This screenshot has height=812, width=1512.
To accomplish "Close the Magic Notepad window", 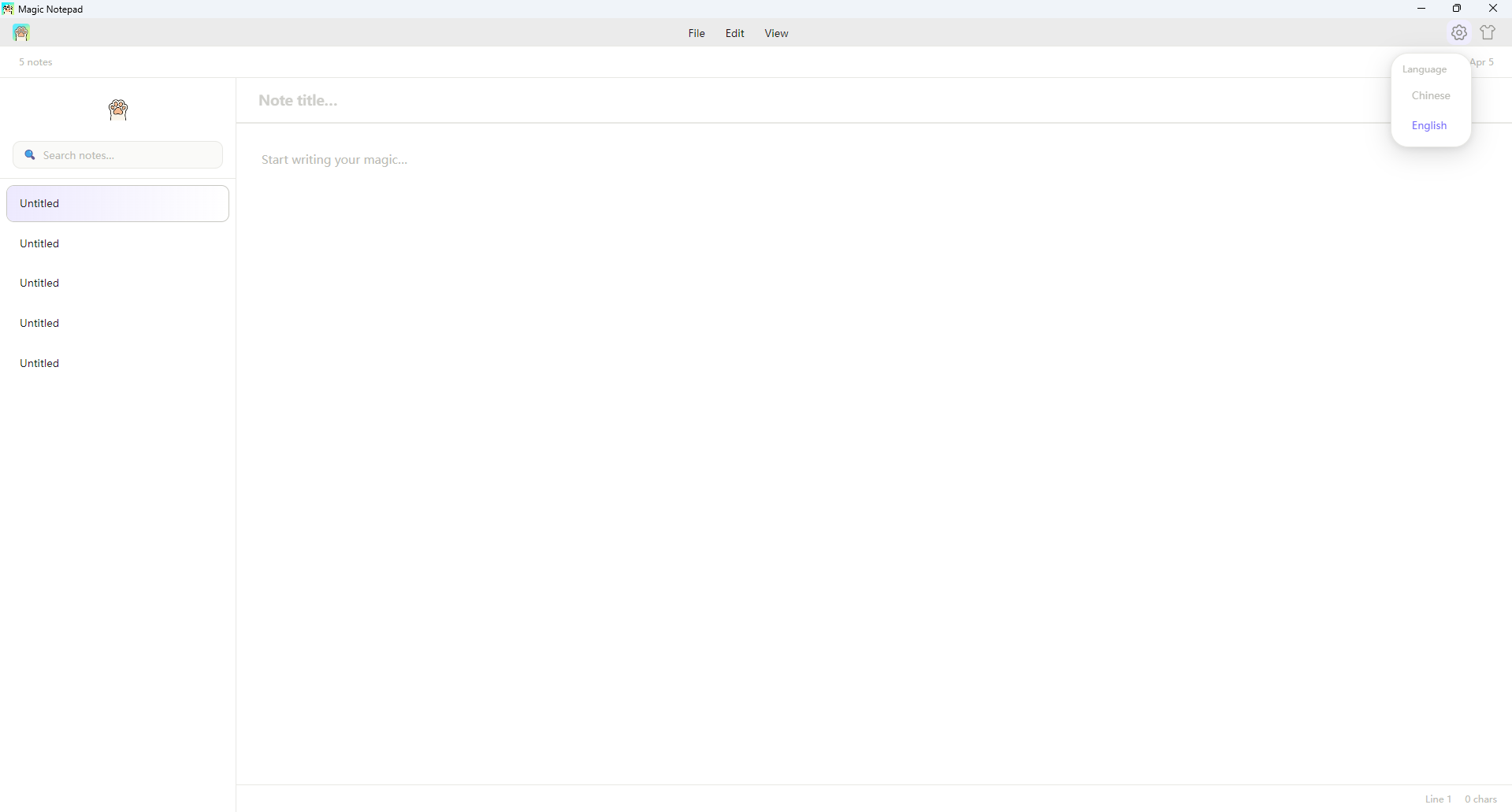I will click(x=1493, y=9).
